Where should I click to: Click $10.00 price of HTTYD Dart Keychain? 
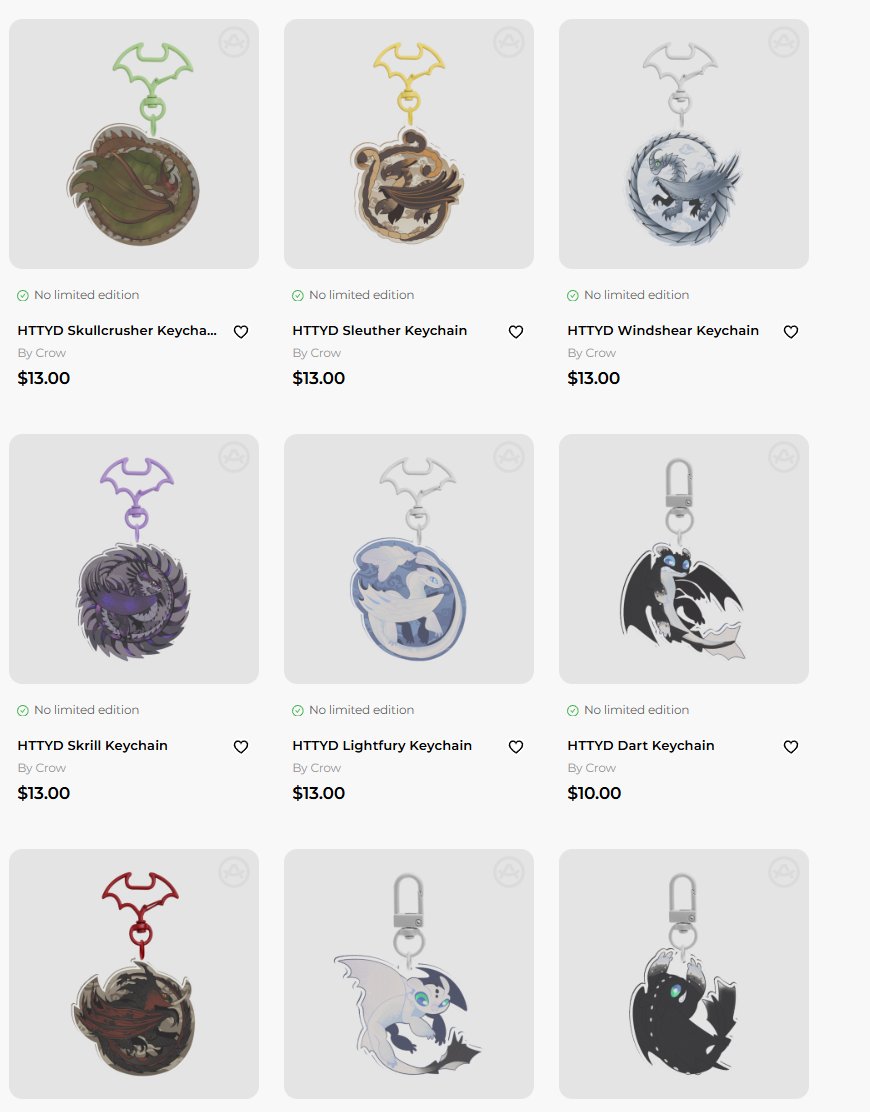[594, 793]
